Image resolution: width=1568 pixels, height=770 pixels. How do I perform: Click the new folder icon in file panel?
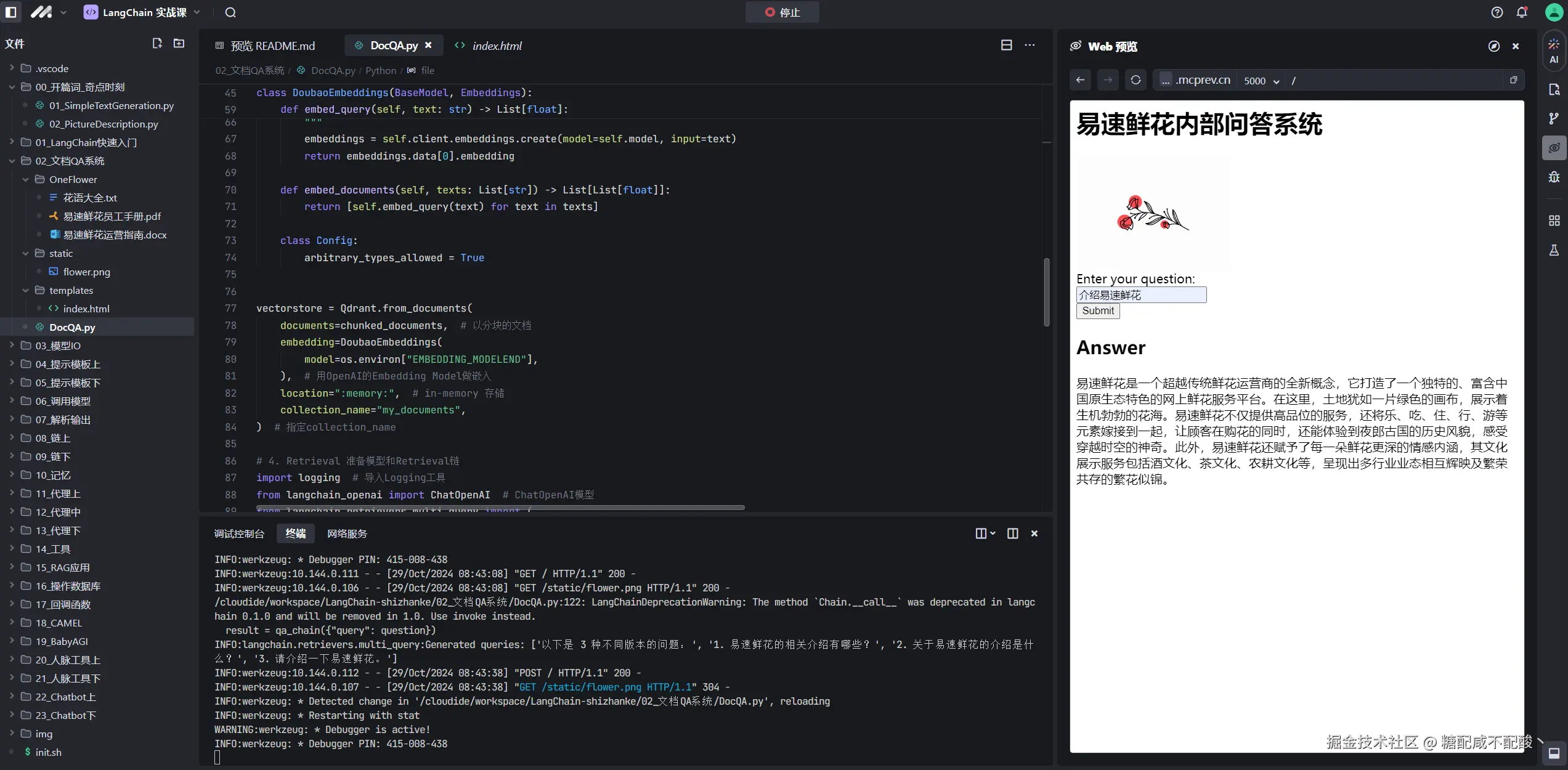click(x=179, y=43)
